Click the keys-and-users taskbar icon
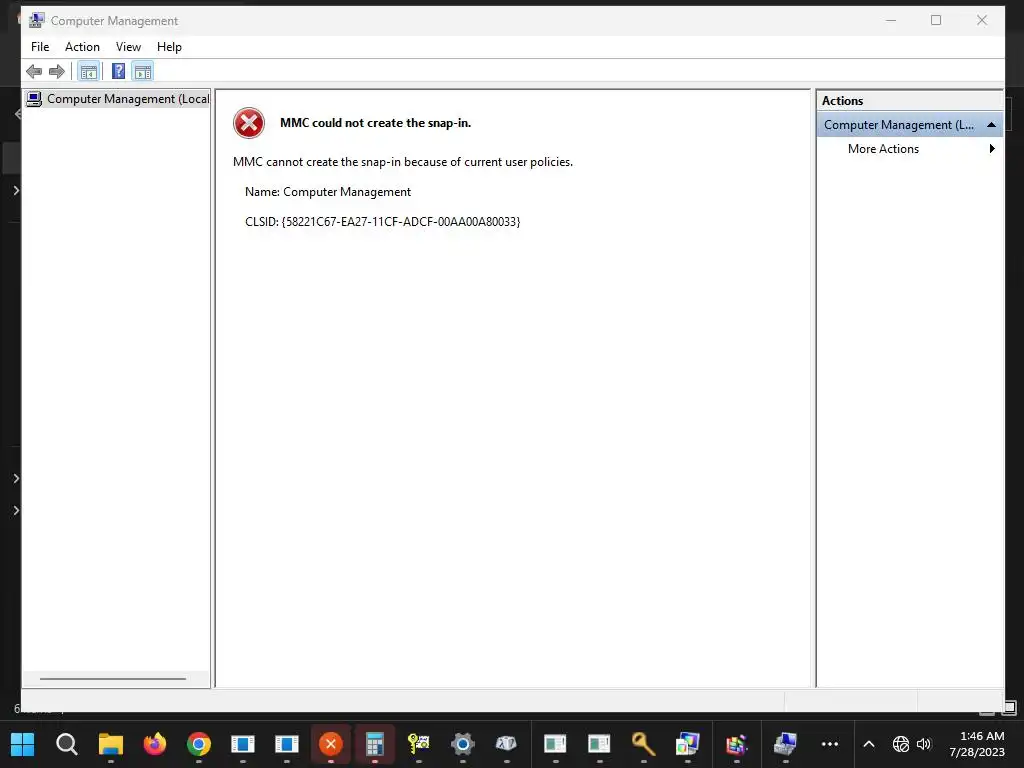 tap(419, 744)
